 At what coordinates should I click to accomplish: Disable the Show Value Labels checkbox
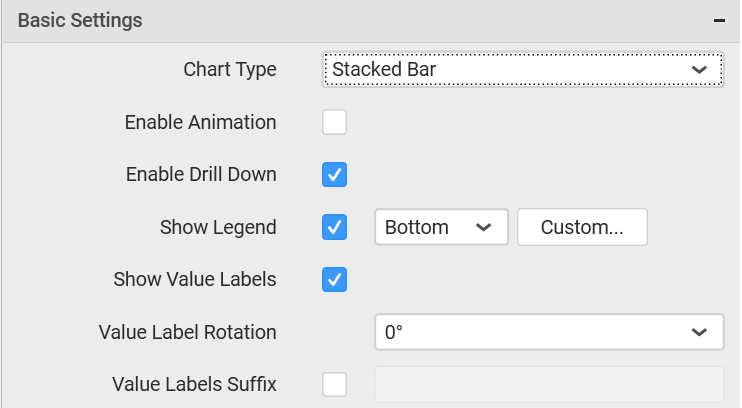click(x=335, y=279)
